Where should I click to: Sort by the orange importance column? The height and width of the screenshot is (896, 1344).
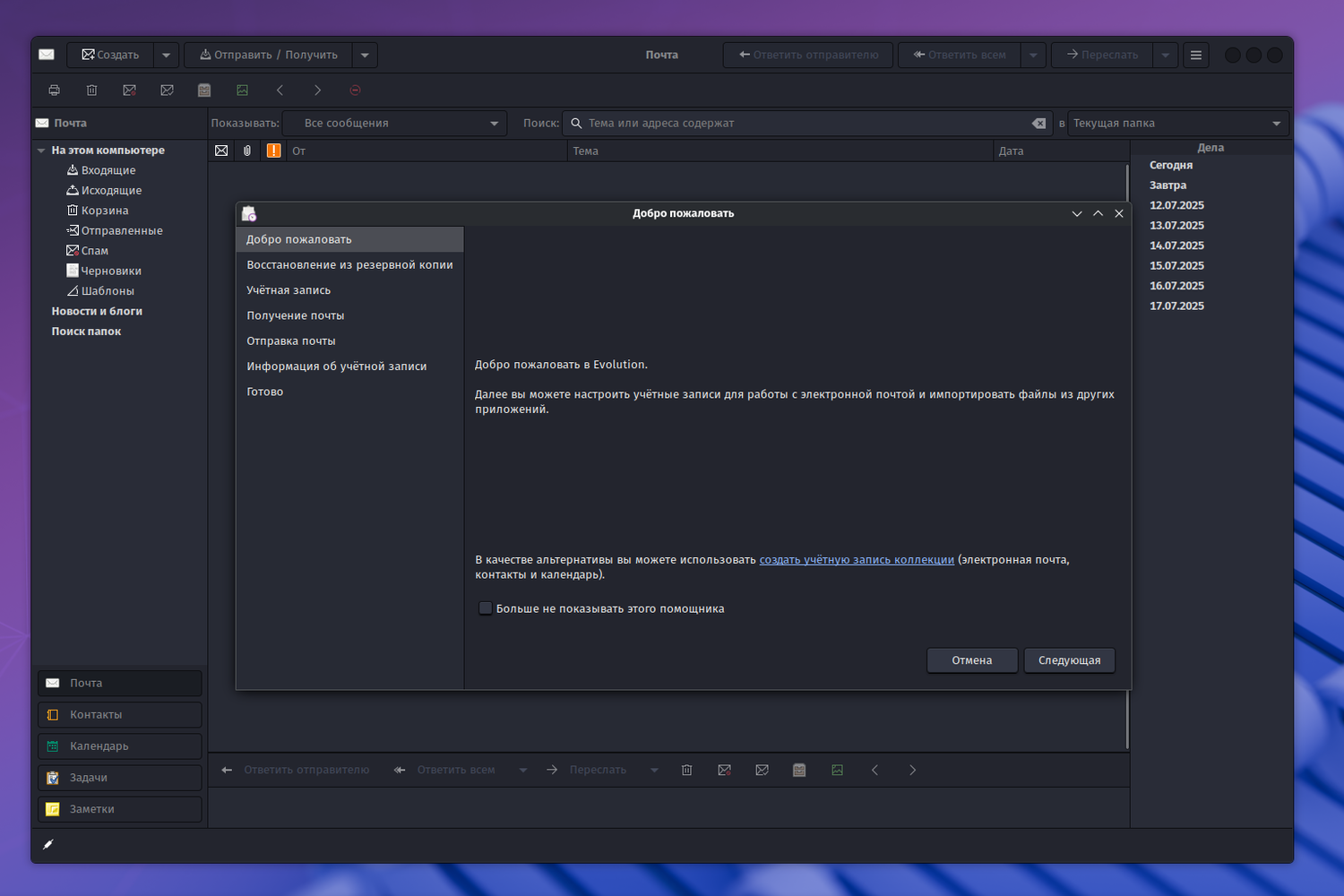click(273, 151)
